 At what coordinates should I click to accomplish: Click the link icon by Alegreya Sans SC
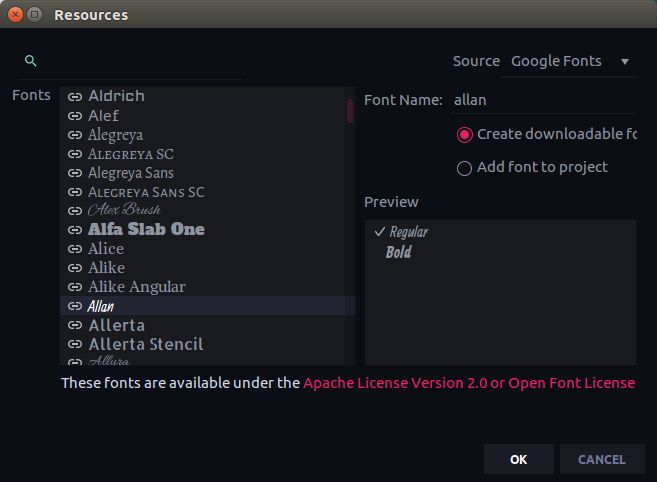click(x=75, y=192)
